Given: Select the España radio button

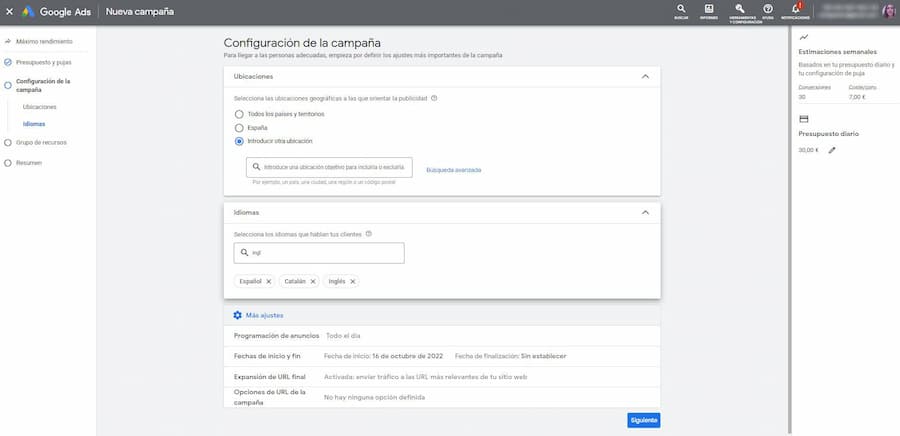Looking at the screenshot, I should tap(239, 128).
